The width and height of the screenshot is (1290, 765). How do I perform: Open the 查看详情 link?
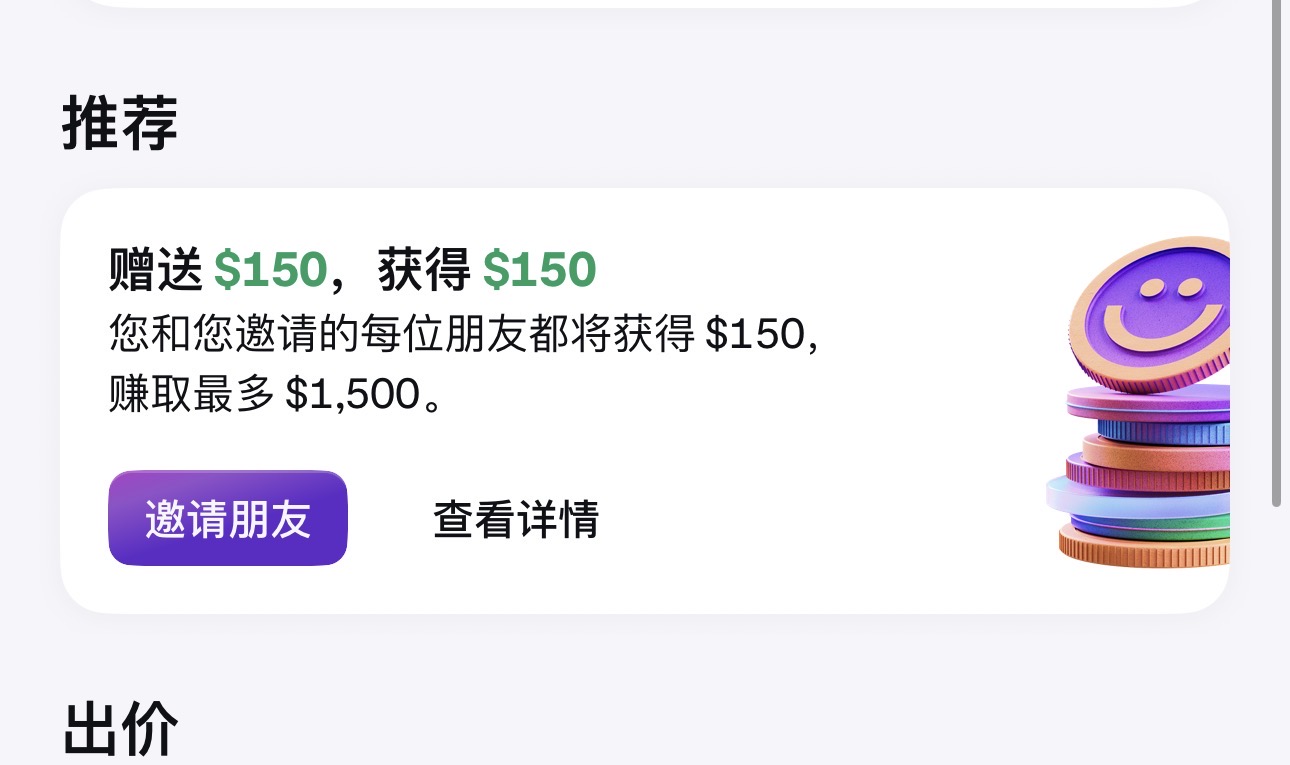pos(515,520)
